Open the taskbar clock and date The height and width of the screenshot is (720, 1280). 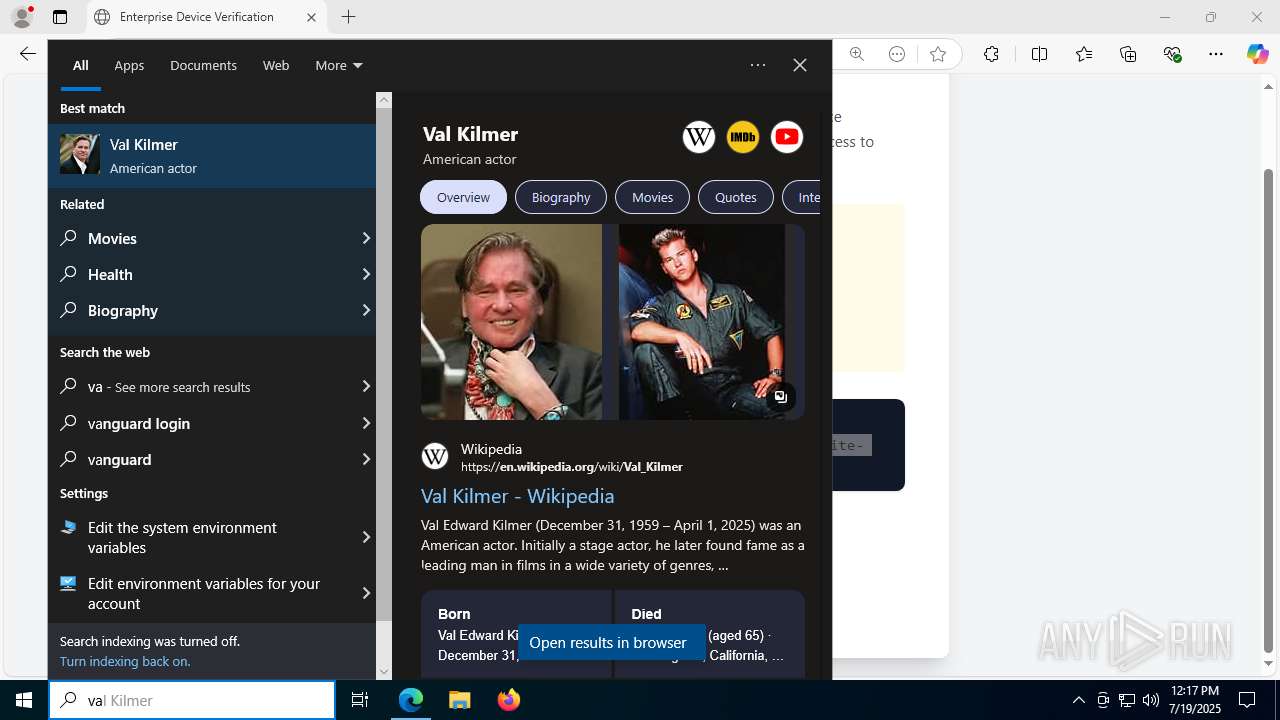tap(1194, 700)
